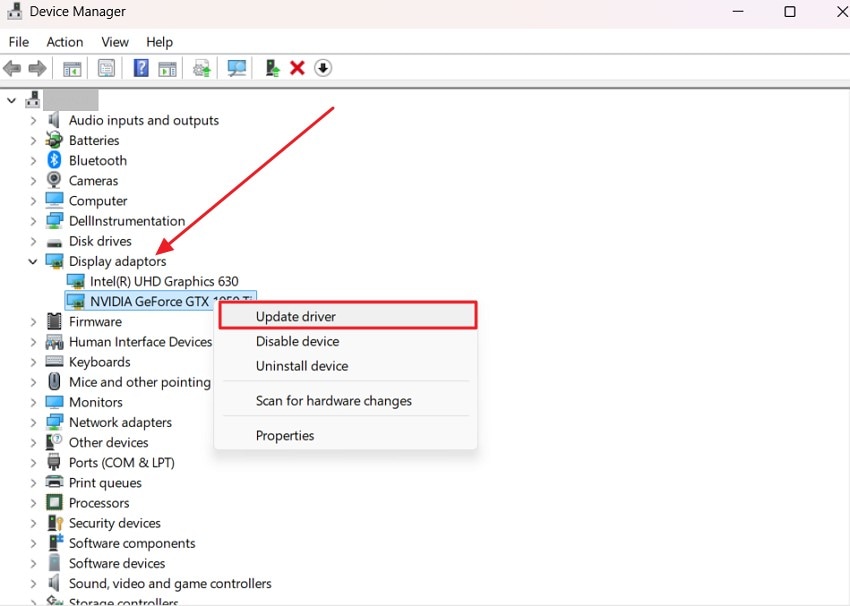Open the Action menu
The height and width of the screenshot is (606, 850).
(64, 42)
